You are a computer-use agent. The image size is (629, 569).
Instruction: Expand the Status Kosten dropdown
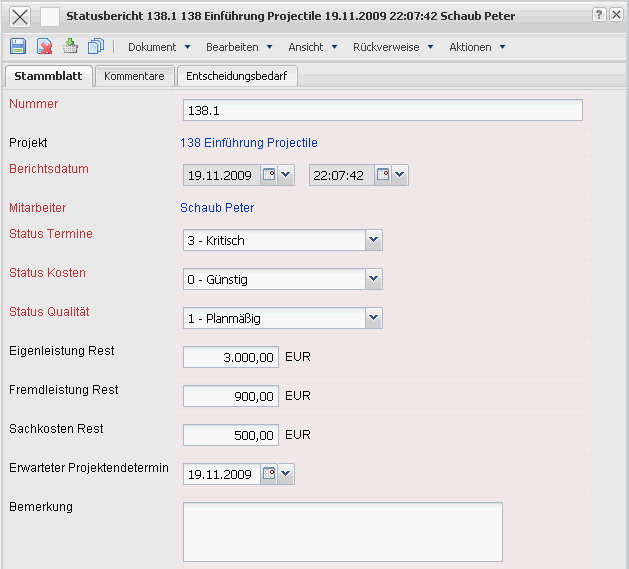pos(373,279)
